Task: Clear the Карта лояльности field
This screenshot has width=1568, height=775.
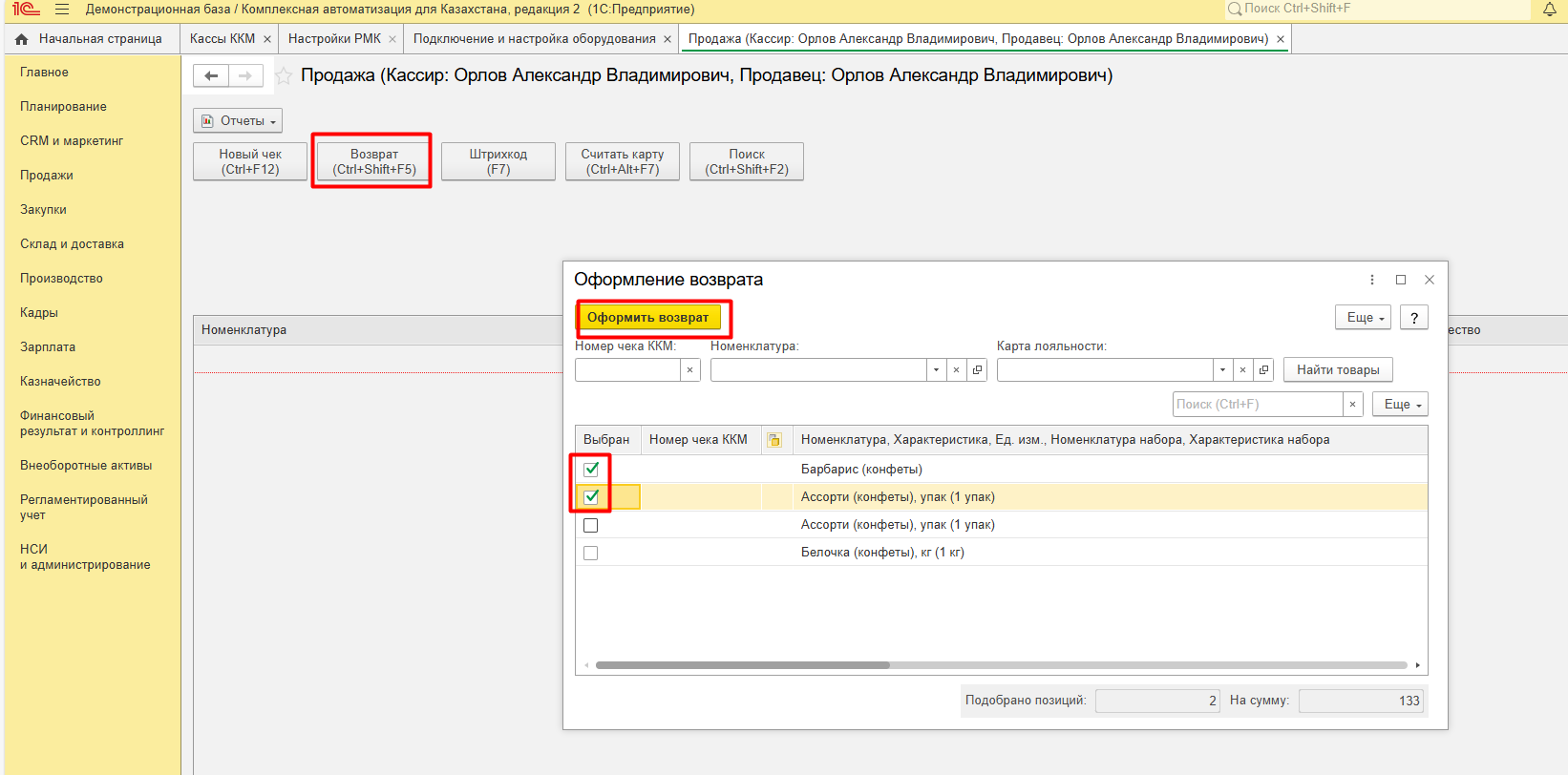Action: 1242,370
